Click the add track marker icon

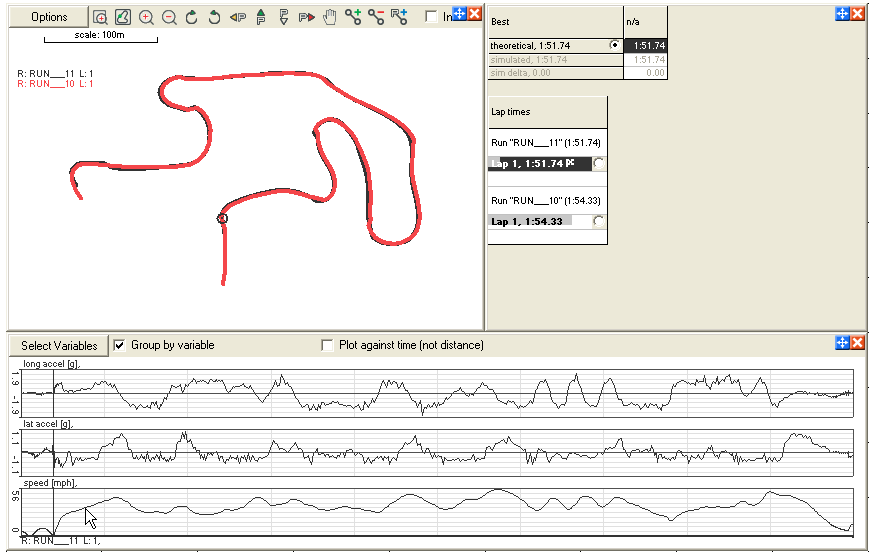(353, 17)
